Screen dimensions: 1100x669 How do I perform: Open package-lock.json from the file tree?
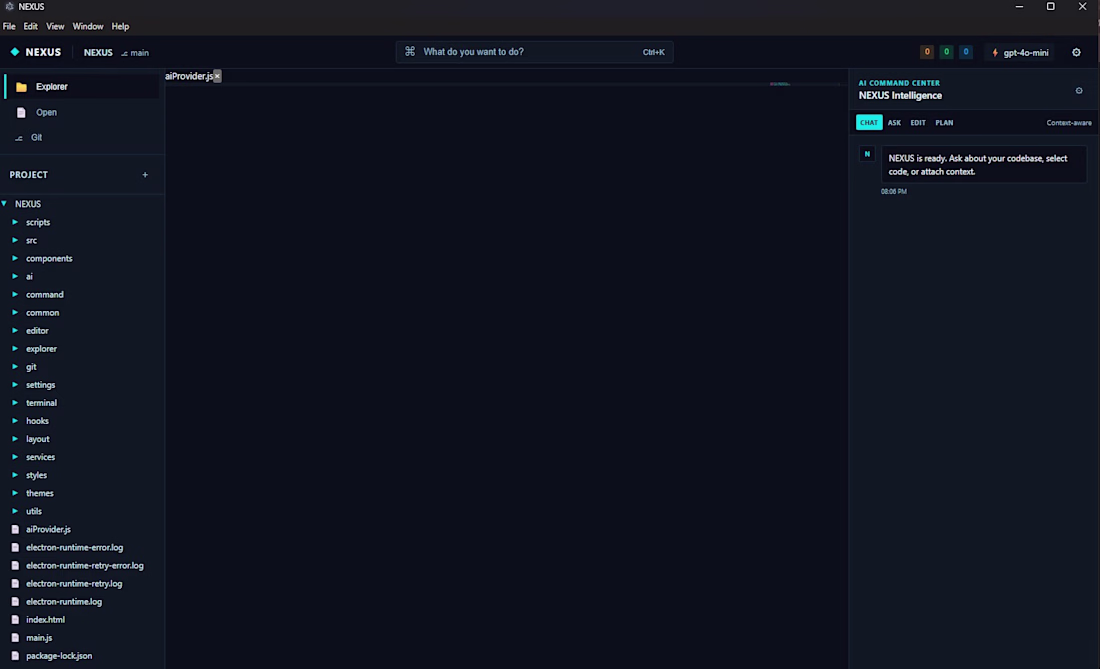(59, 656)
